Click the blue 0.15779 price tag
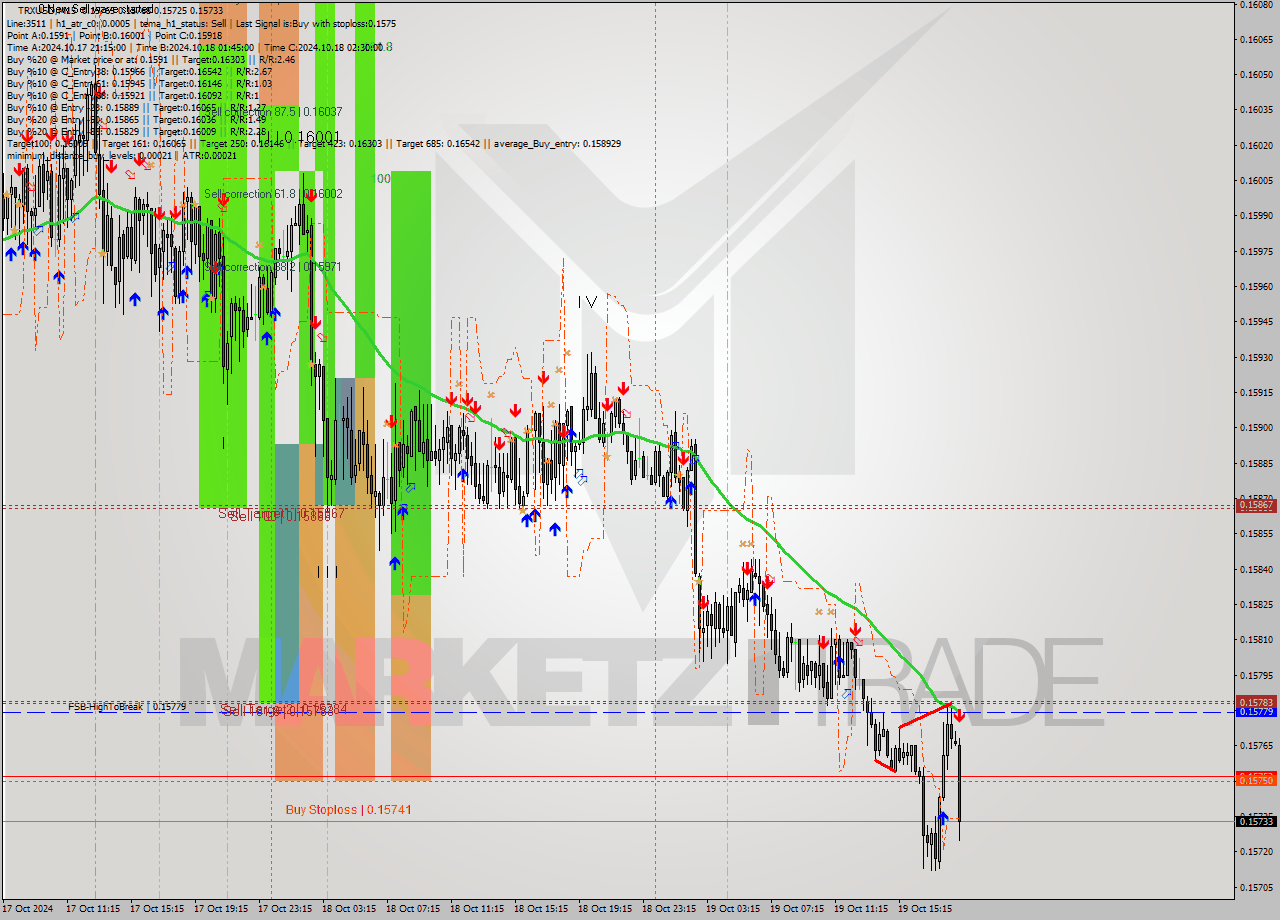 [1256, 712]
